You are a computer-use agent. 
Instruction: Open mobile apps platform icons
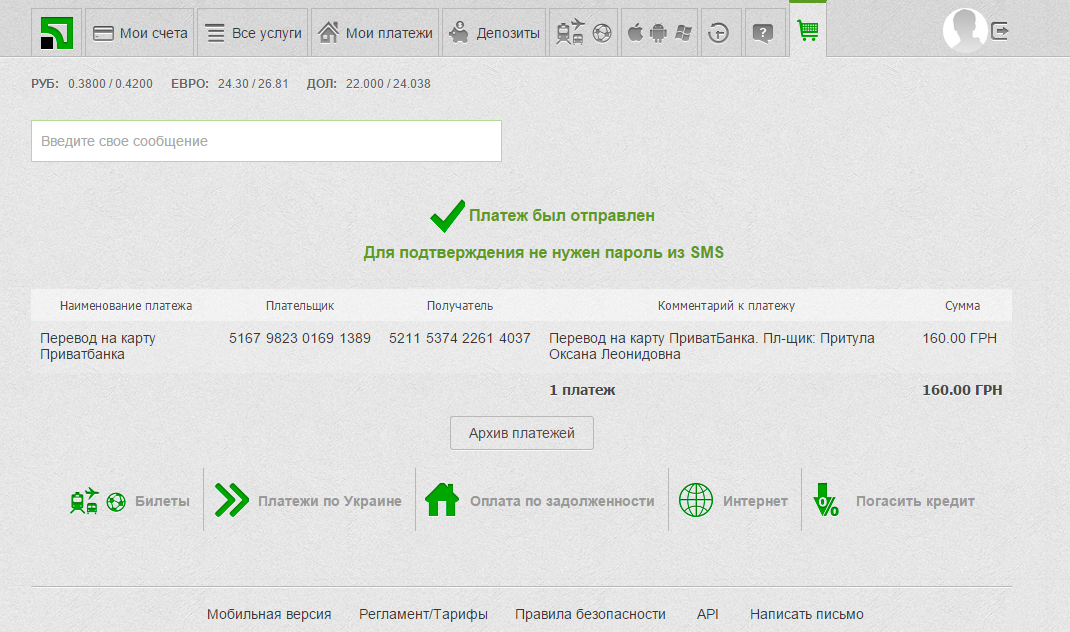pyautogui.click(x=659, y=33)
